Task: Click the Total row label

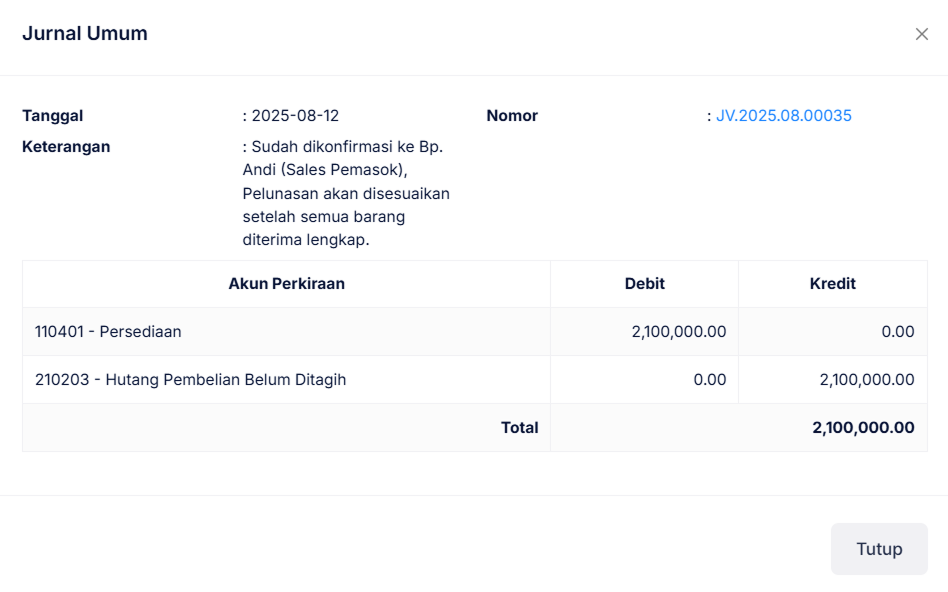Action: (x=519, y=428)
